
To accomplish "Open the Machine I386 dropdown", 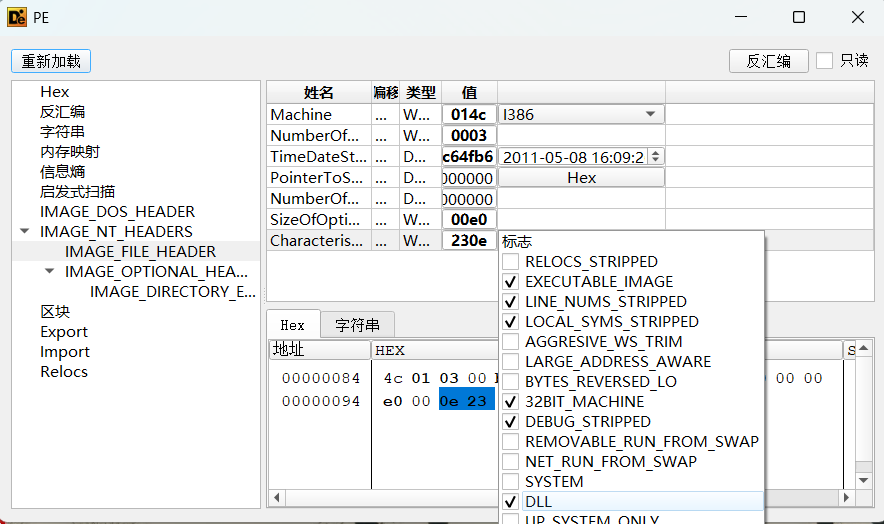I will [x=581, y=115].
